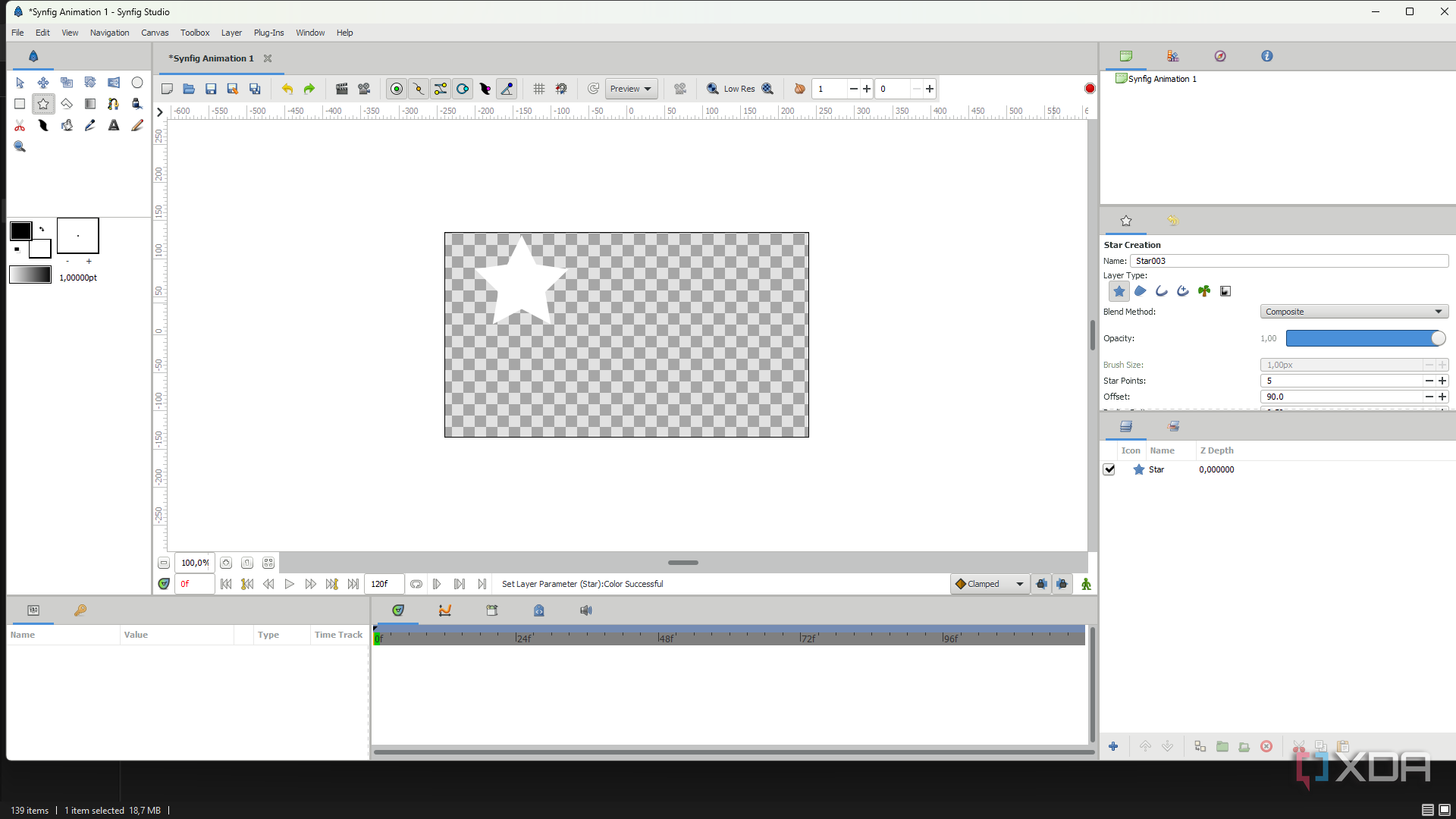Open the Preview dropdown
The image size is (1456, 819).
click(x=631, y=89)
